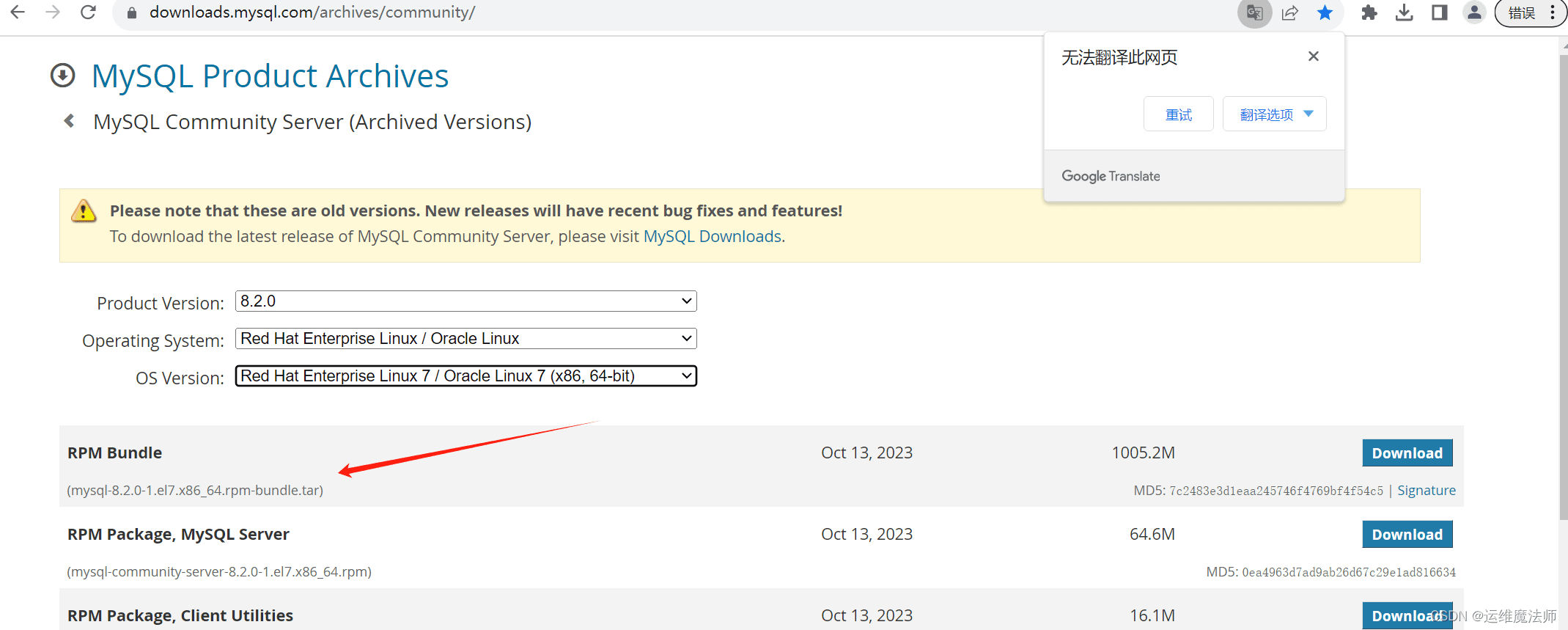Click the download circle icon beside MySQL Product Archives
Screen dimensions: 1568x630
[x=63, y=76]
